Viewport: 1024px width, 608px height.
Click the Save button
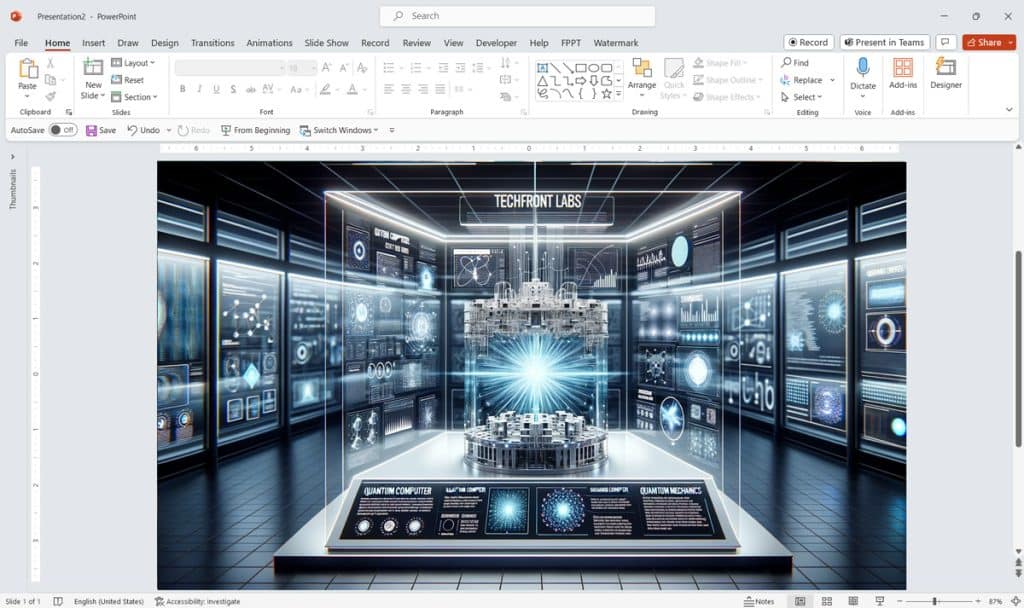coord(101,130)
